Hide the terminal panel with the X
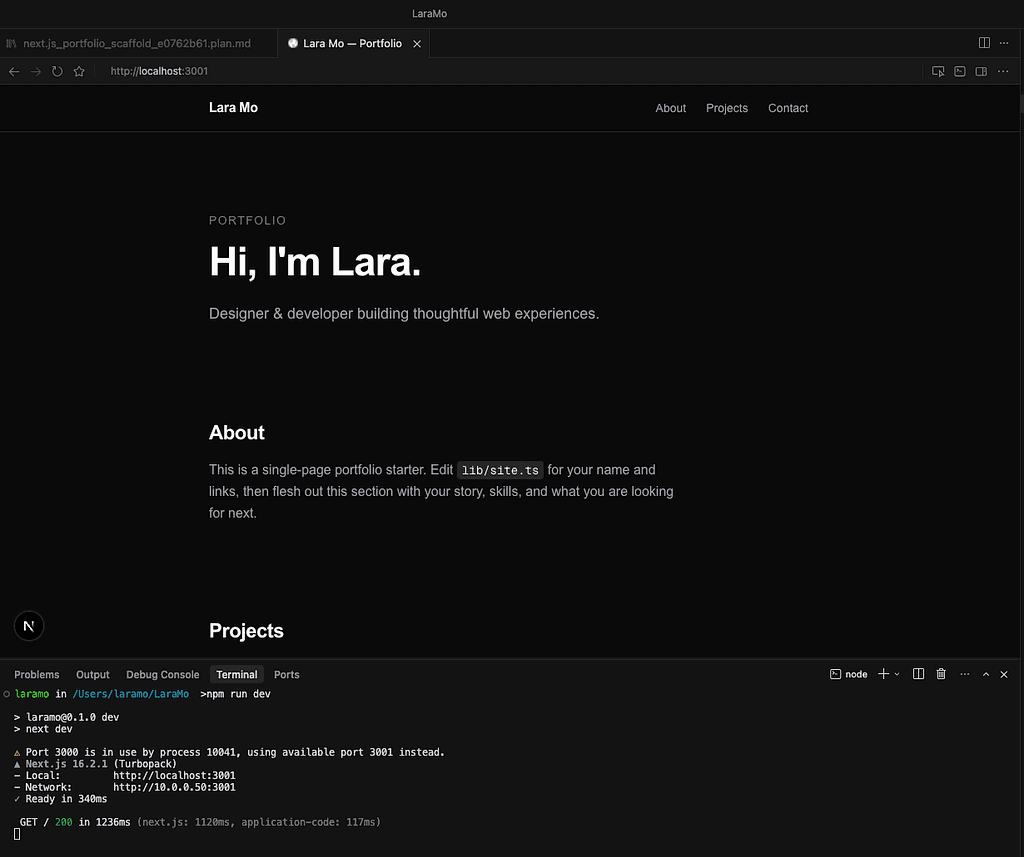Screen dimensions: 1024x857 pyautogui.click(x=1004, y=674)
